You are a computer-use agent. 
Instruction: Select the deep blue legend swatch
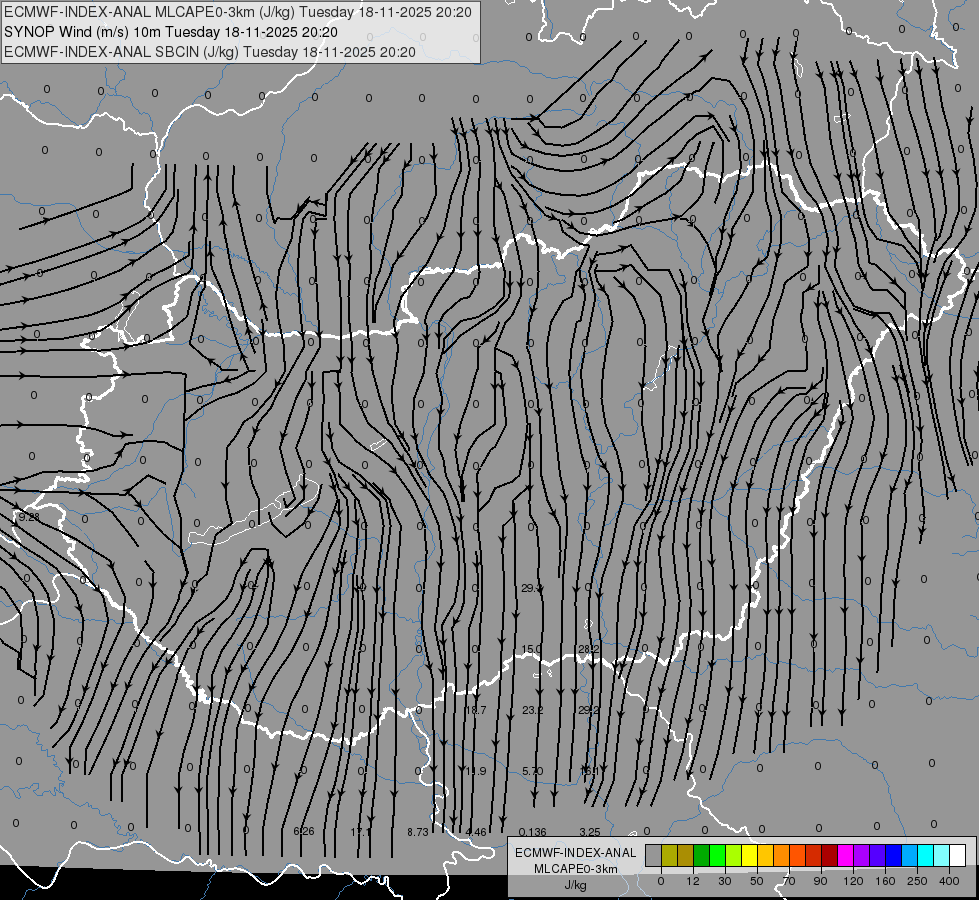click(894, 856)
